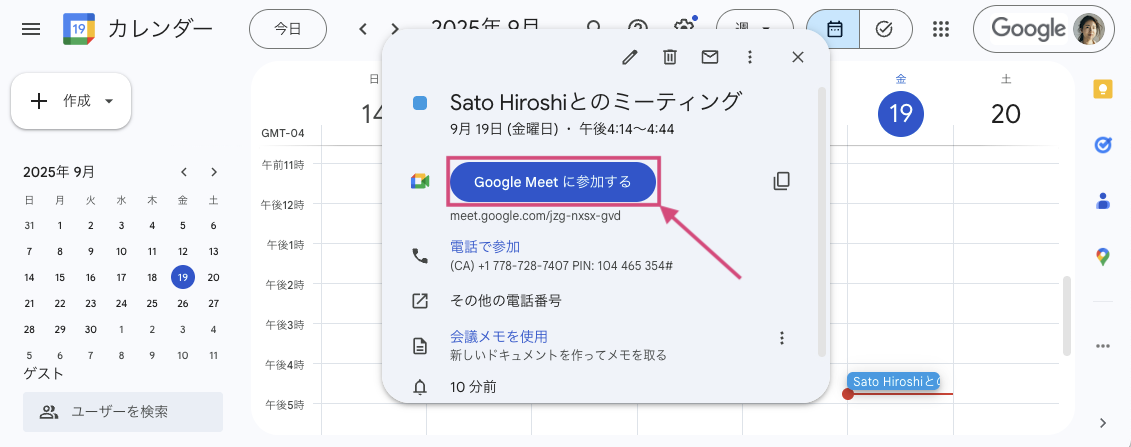The height and width of the screenshot is (447, 1131).
Task: Copy the Meet link with copy icon
Action: 781,181
